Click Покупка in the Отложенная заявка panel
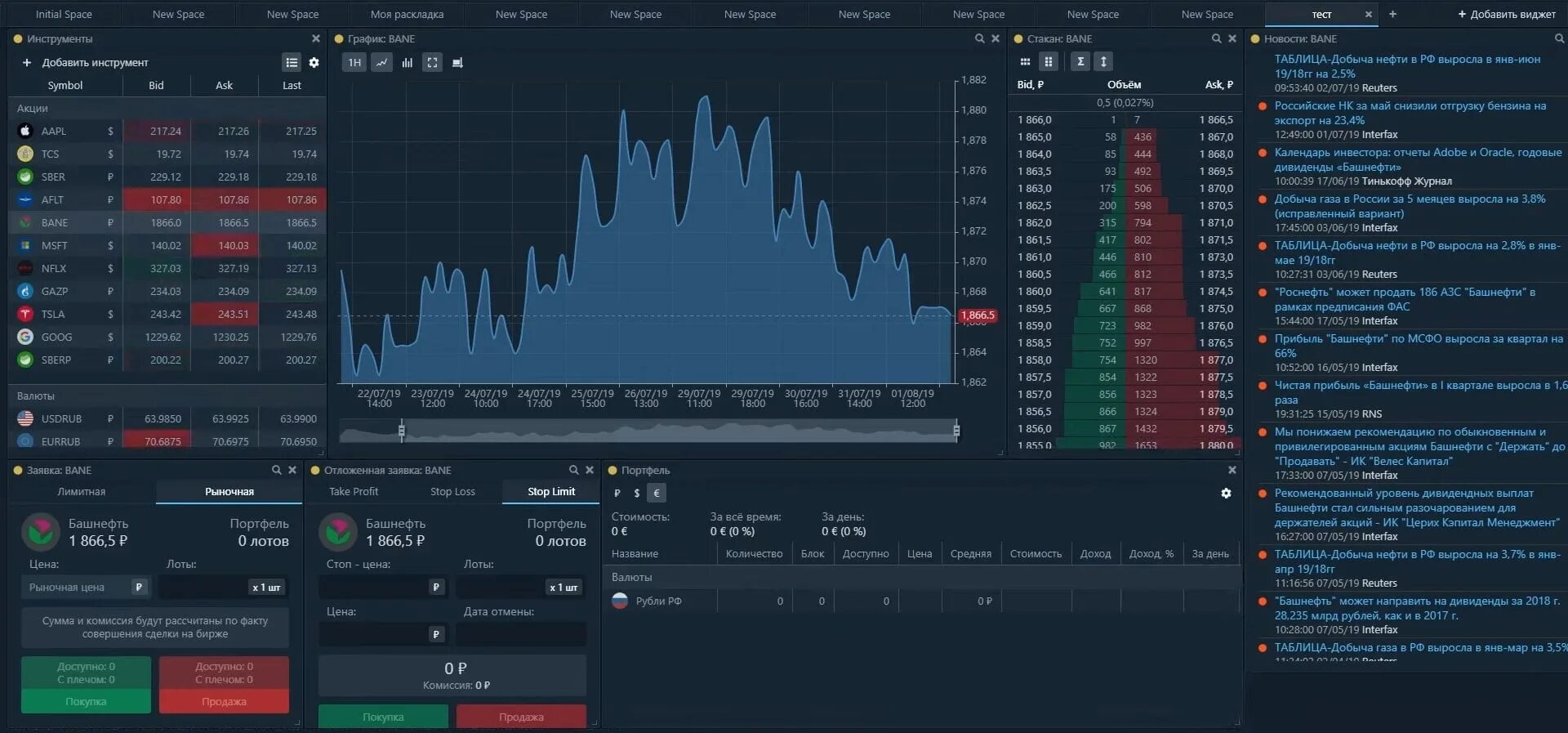 tap(383, 717)
